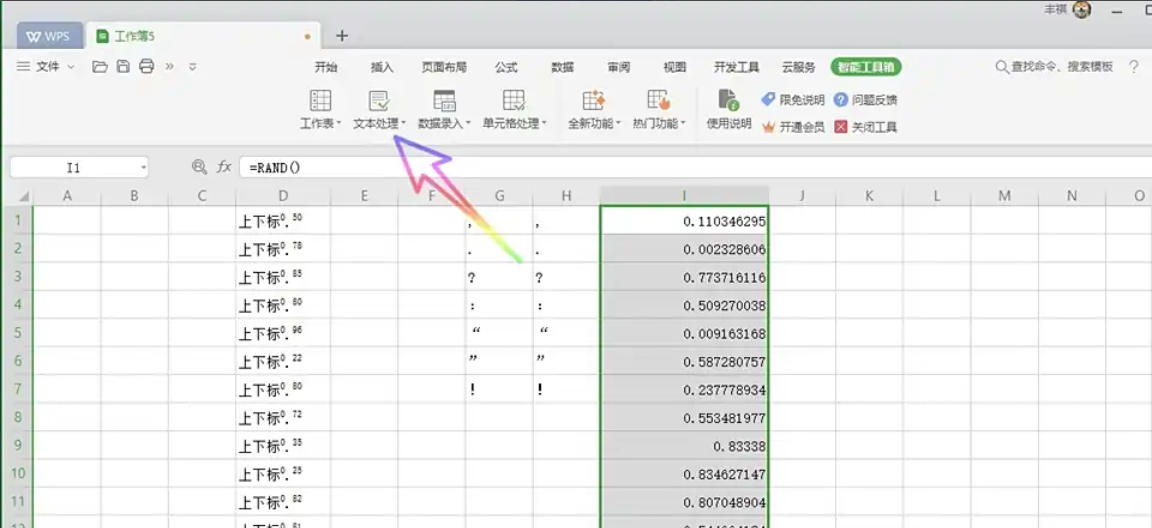
Task: Open the 开发工具 ribbon tab
Action: click(736, 67)
